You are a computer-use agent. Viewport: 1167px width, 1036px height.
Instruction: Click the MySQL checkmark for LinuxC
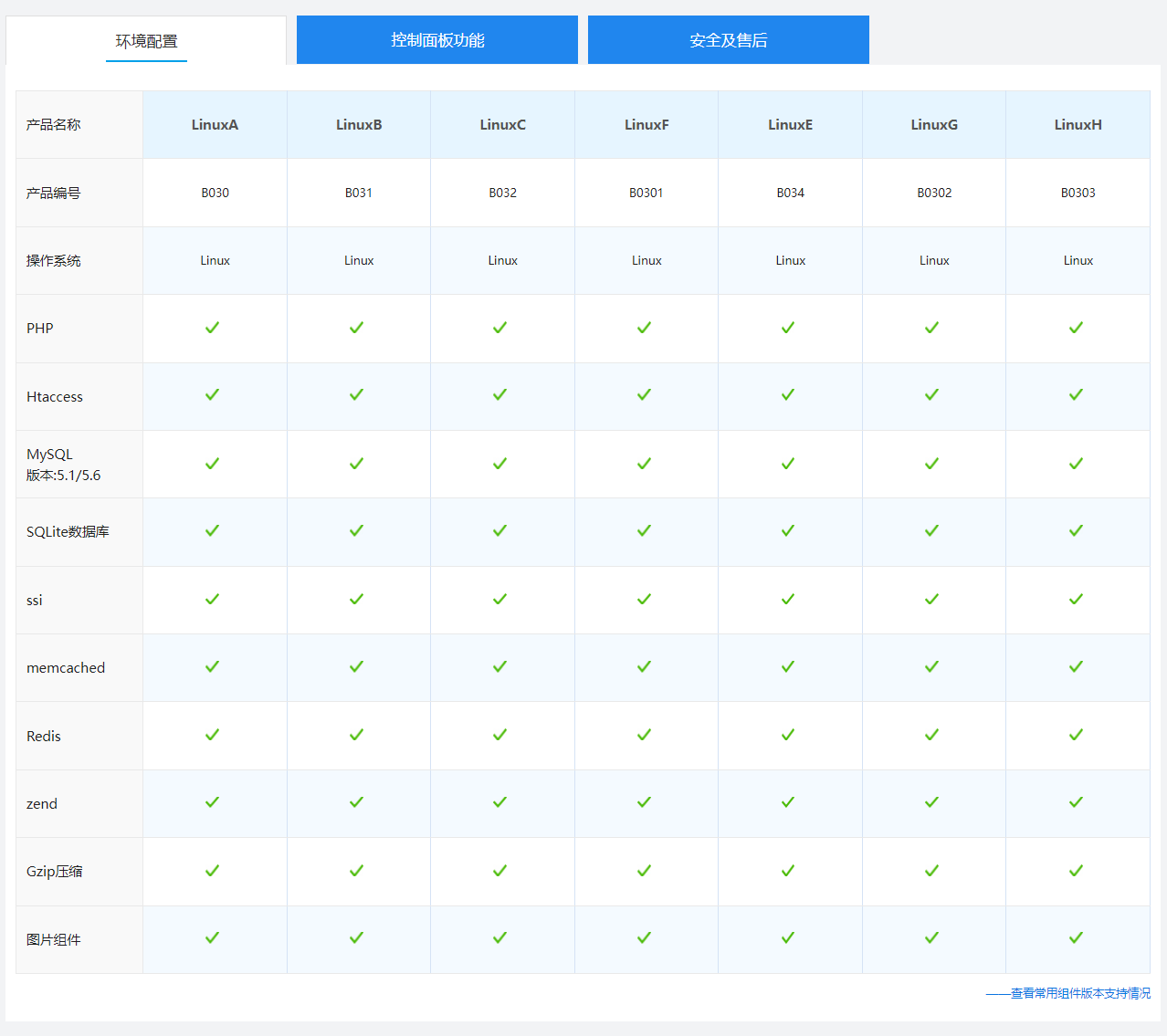tap(500, 464)
